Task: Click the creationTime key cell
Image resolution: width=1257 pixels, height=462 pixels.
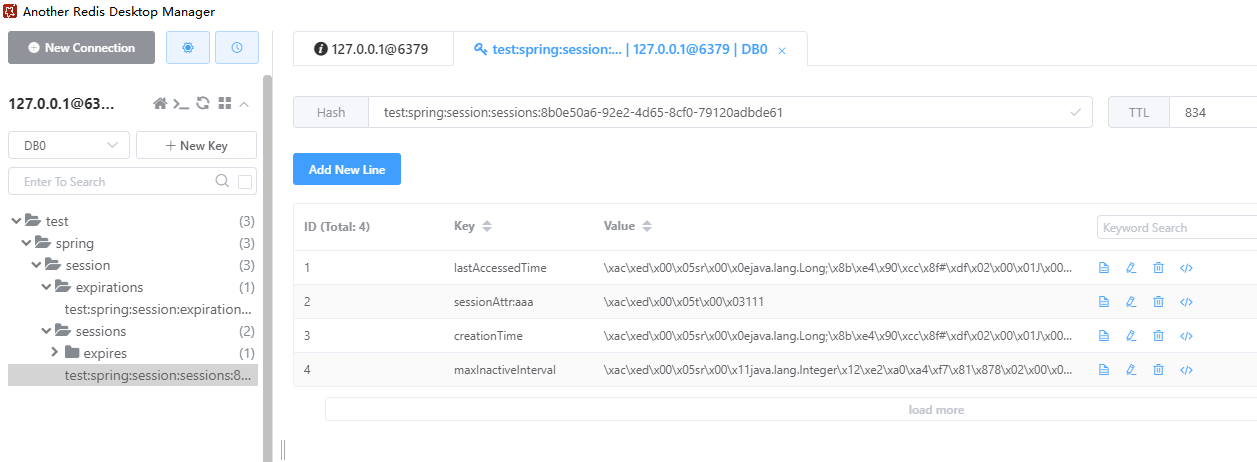Action: click(488, 336)
